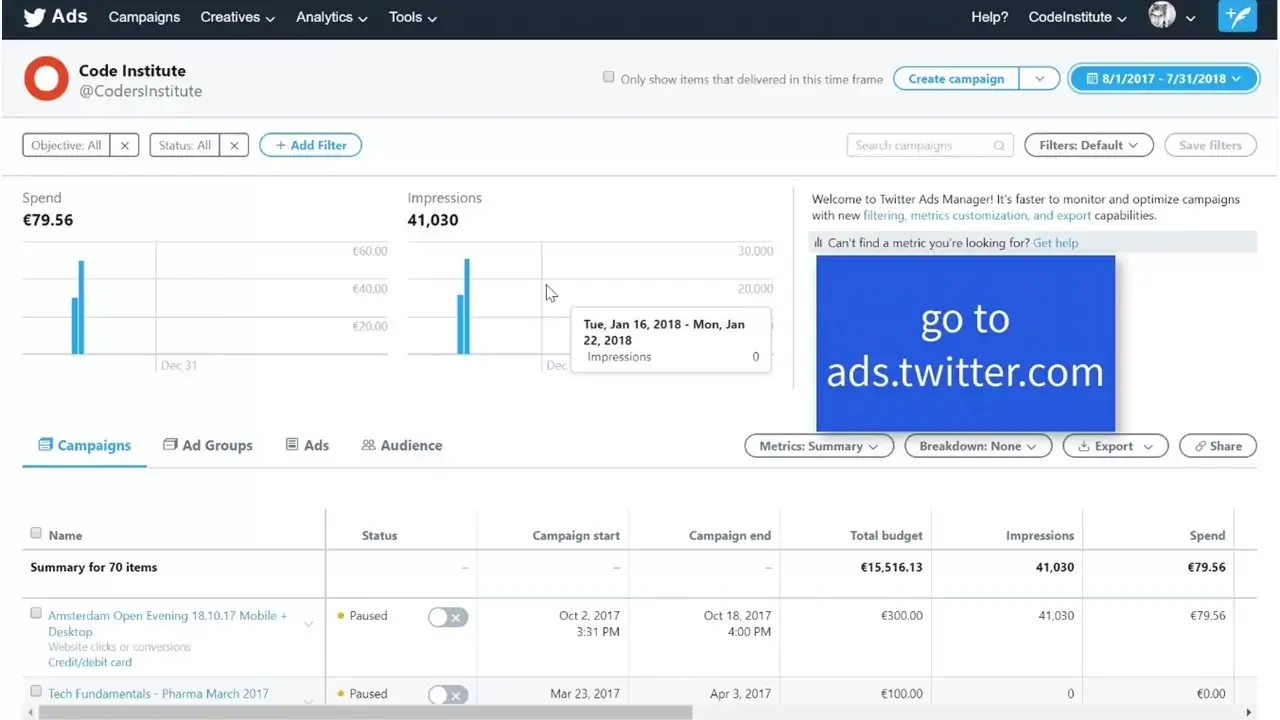
Task: Click the Impressions total 41,030 above chart
Action: click(433, 220)
